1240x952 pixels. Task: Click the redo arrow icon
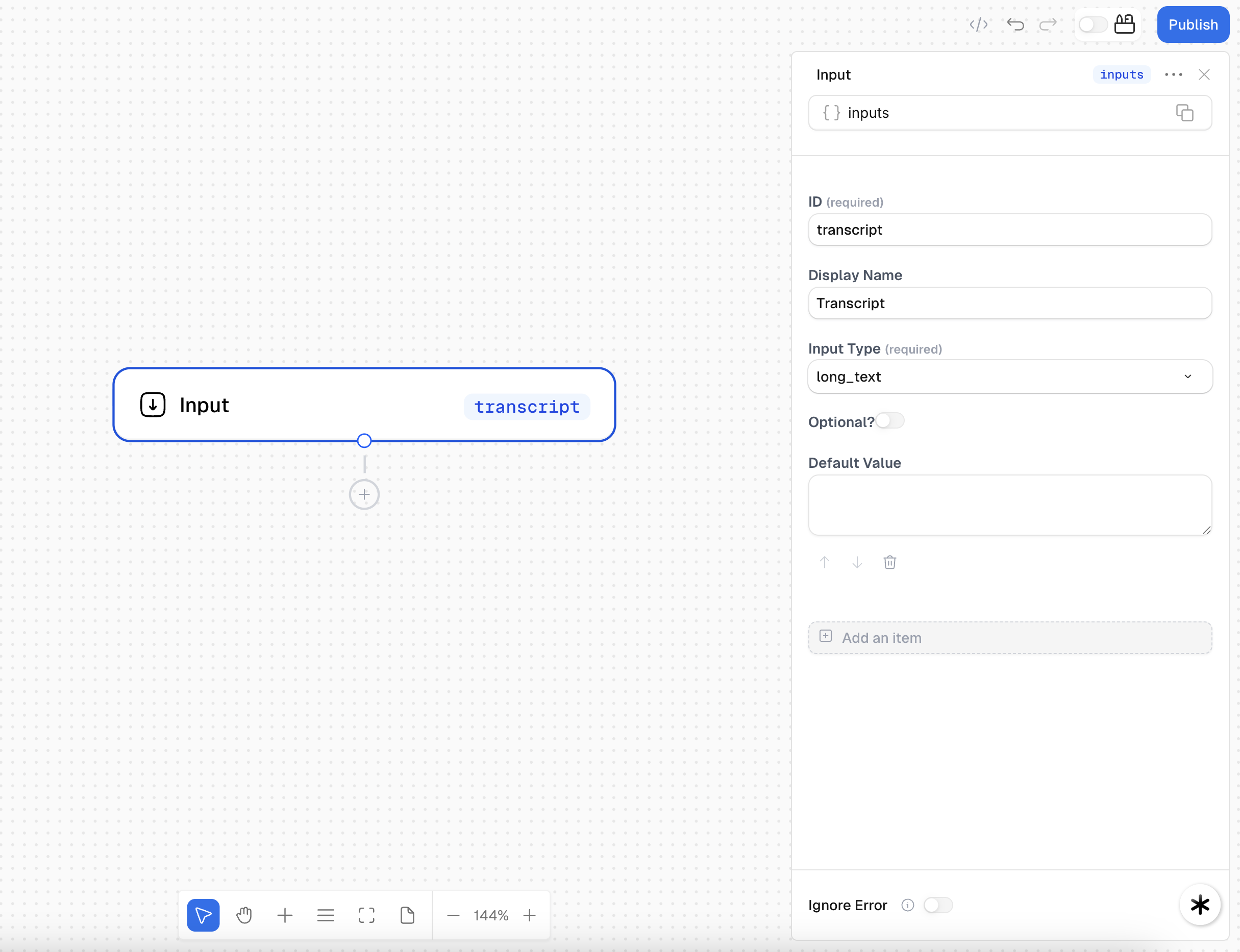click(x=1048, y=24)
